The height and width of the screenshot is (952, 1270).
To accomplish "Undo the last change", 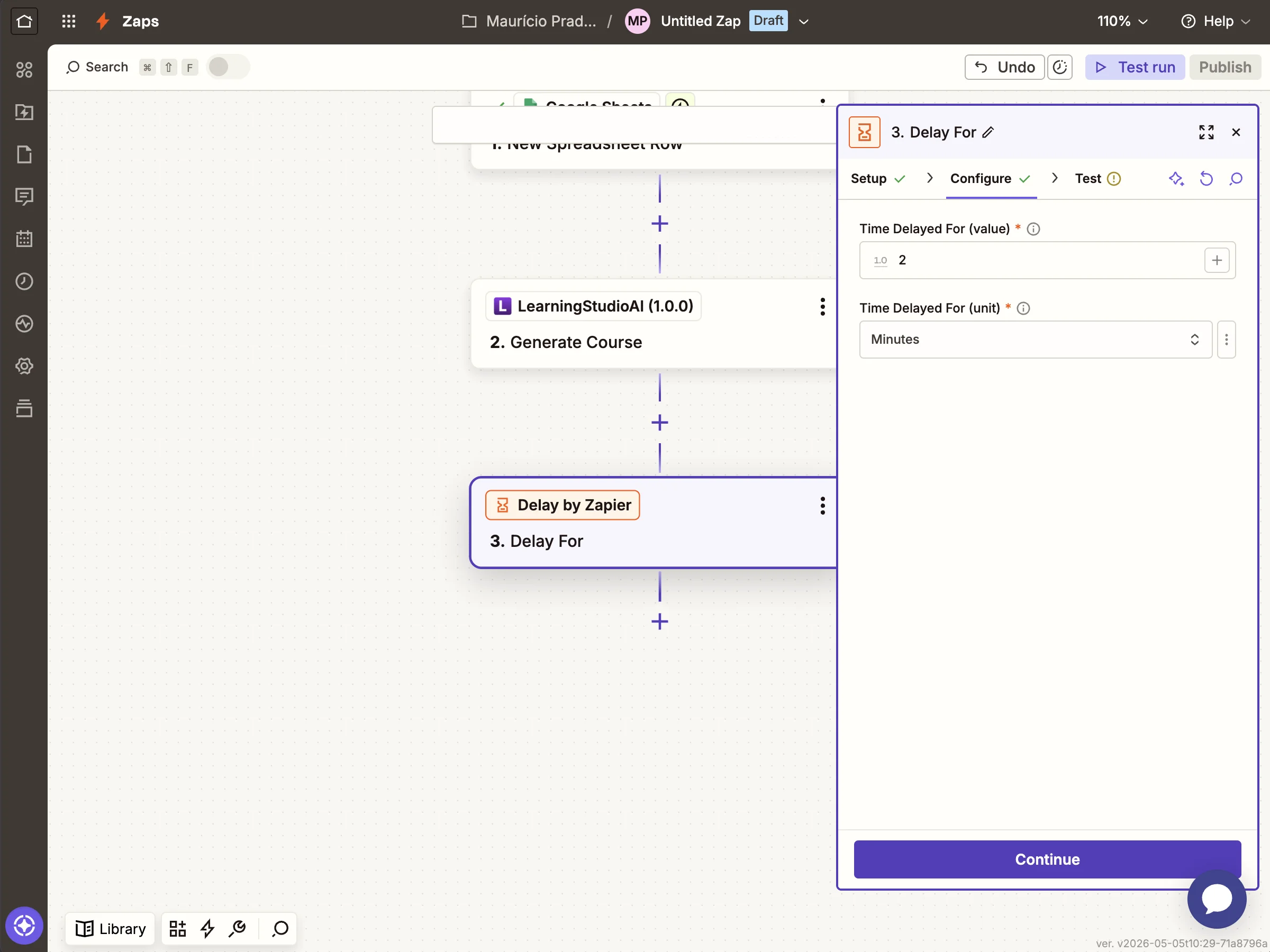I will tap(1004, 67).
